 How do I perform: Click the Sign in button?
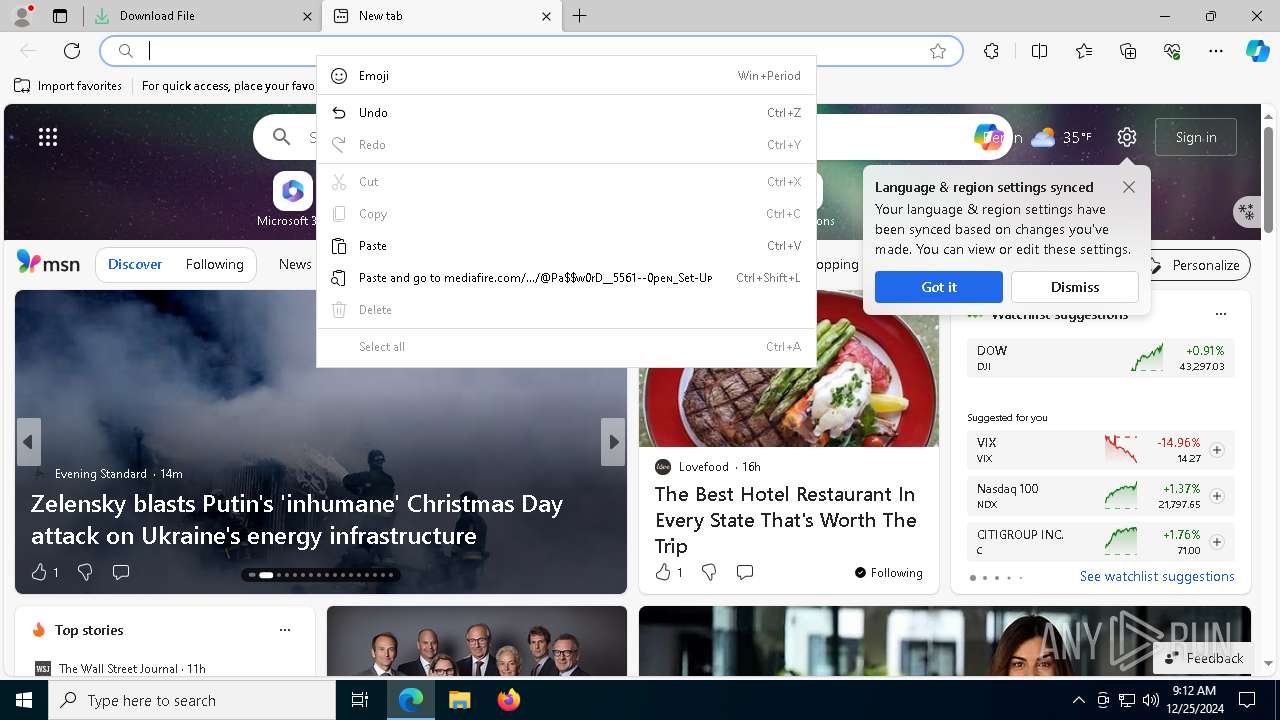pyautogui.click(x=1196, y=137)
